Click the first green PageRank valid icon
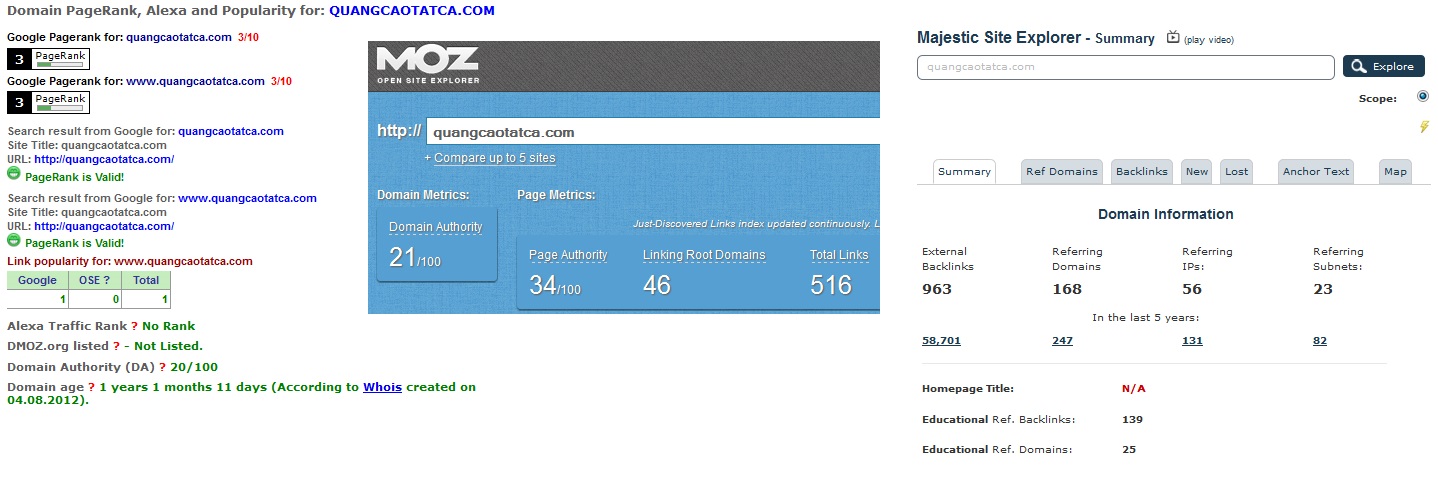This screenshot has height=478, width=1438. pyautogui.click(x=14, y=173)
